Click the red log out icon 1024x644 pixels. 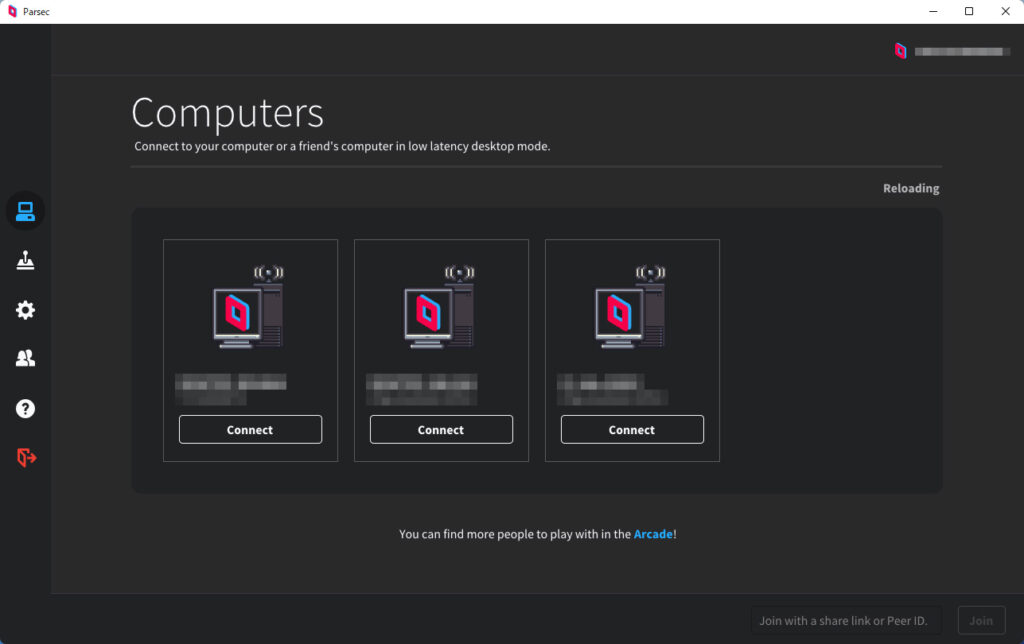coord(26,457)
